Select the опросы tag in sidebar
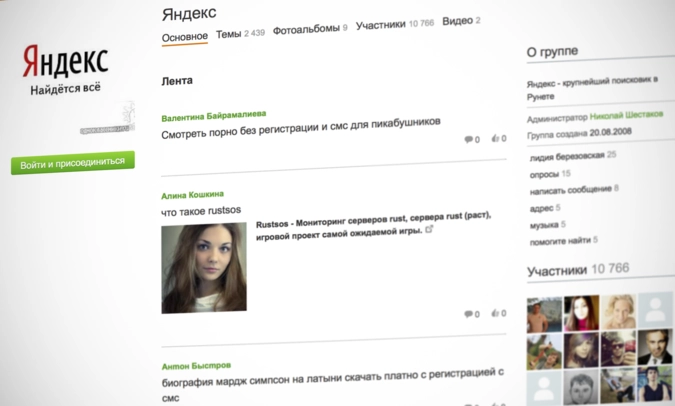The image size is (675, 406). (544, 173)
